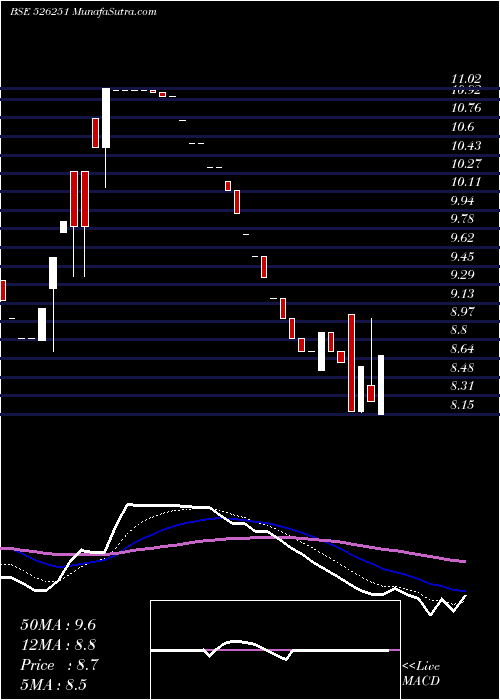
Task: Click the <<Live MACD label
Action: [421, 674]
